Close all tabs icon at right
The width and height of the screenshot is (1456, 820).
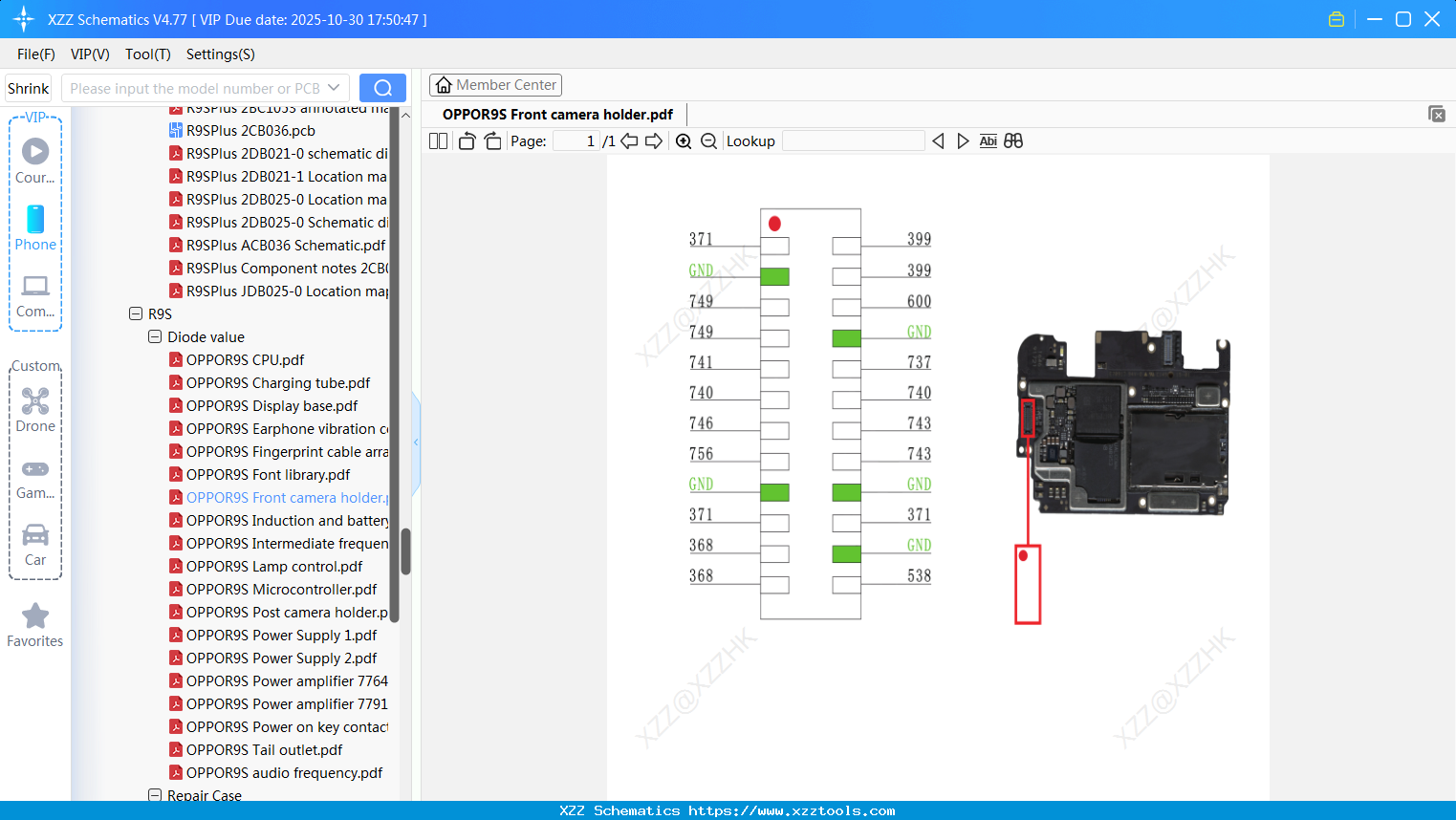click(1437, 114)
